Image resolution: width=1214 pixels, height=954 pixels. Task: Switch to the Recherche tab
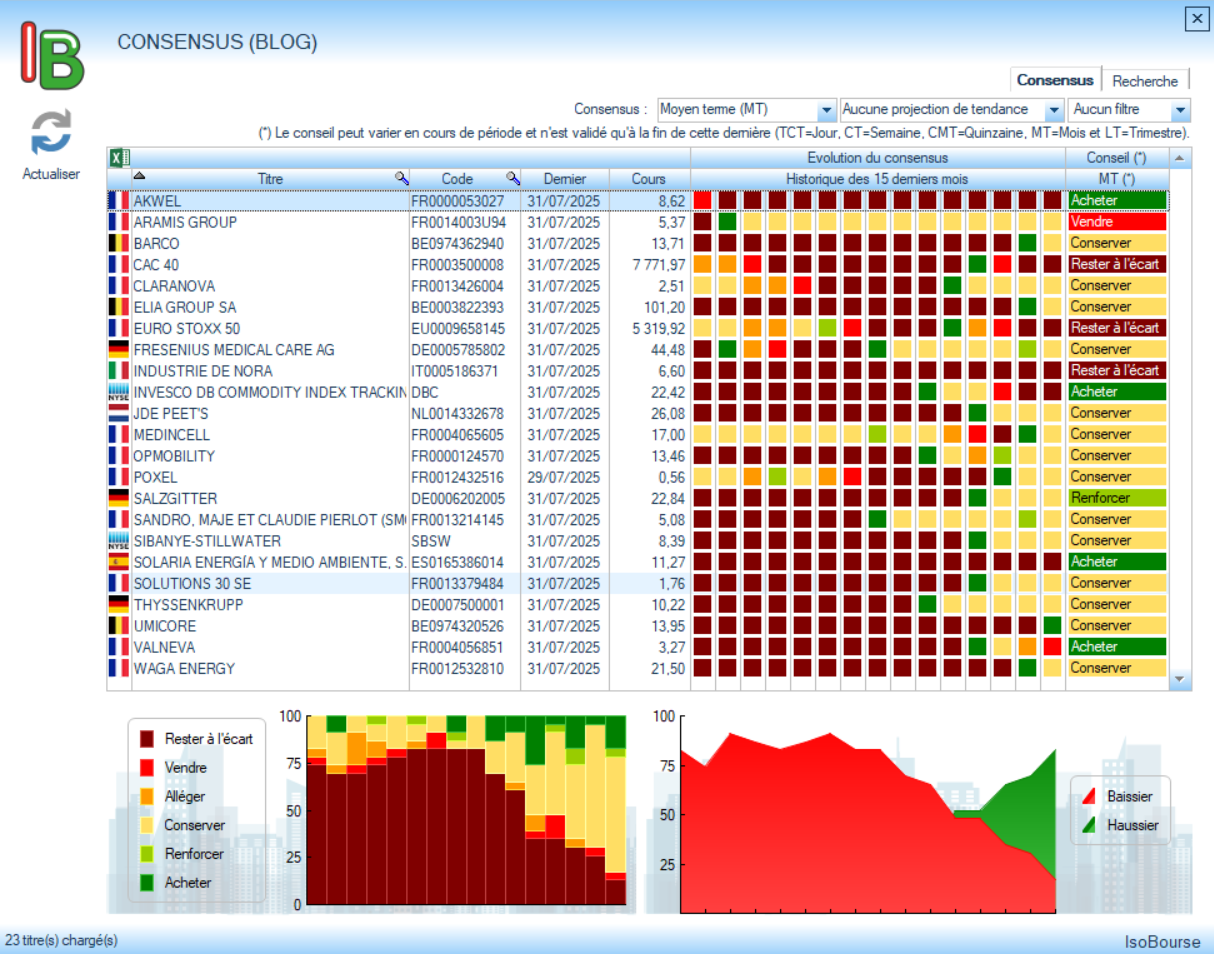(1145, 81)
